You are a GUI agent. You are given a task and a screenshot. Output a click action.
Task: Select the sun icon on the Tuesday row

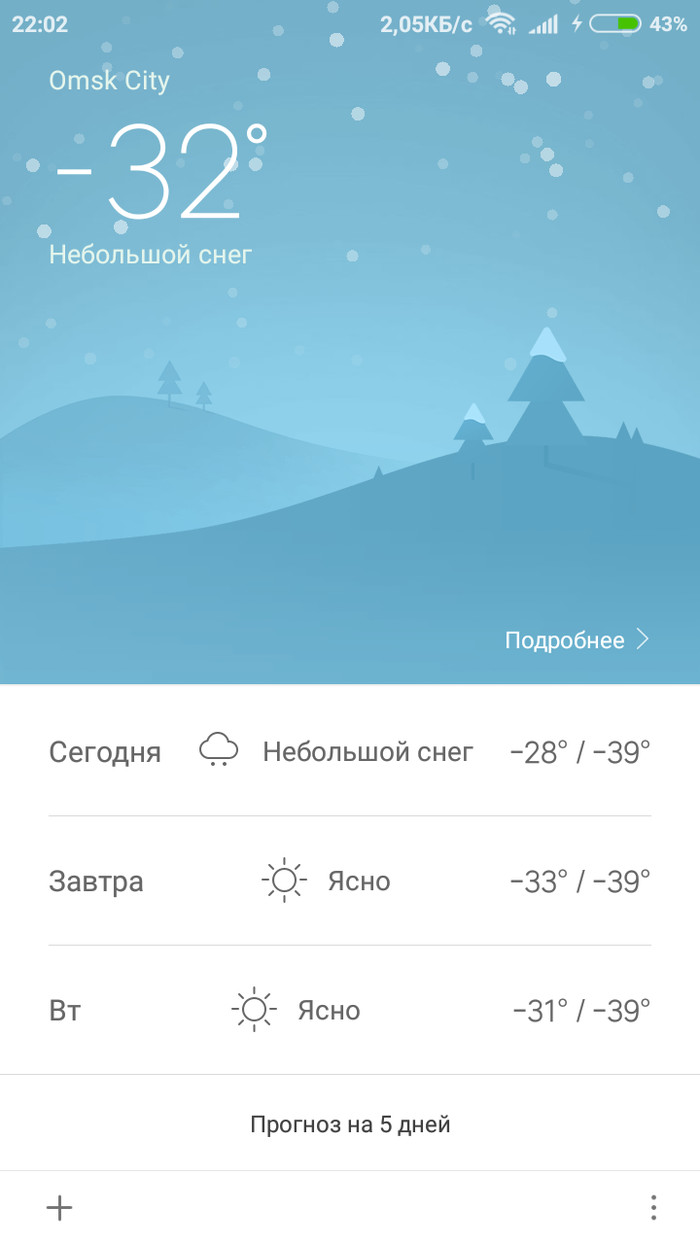pos(255,1010)
